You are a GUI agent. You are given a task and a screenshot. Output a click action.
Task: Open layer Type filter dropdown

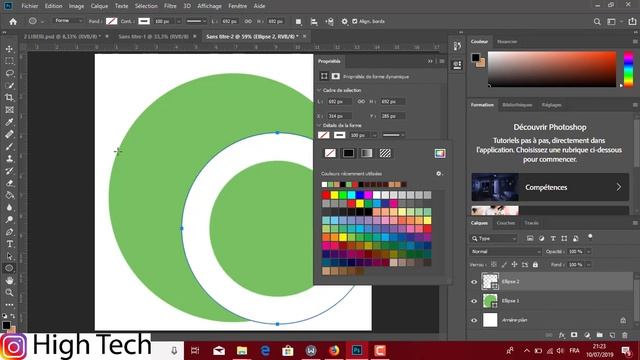[494, 238]
